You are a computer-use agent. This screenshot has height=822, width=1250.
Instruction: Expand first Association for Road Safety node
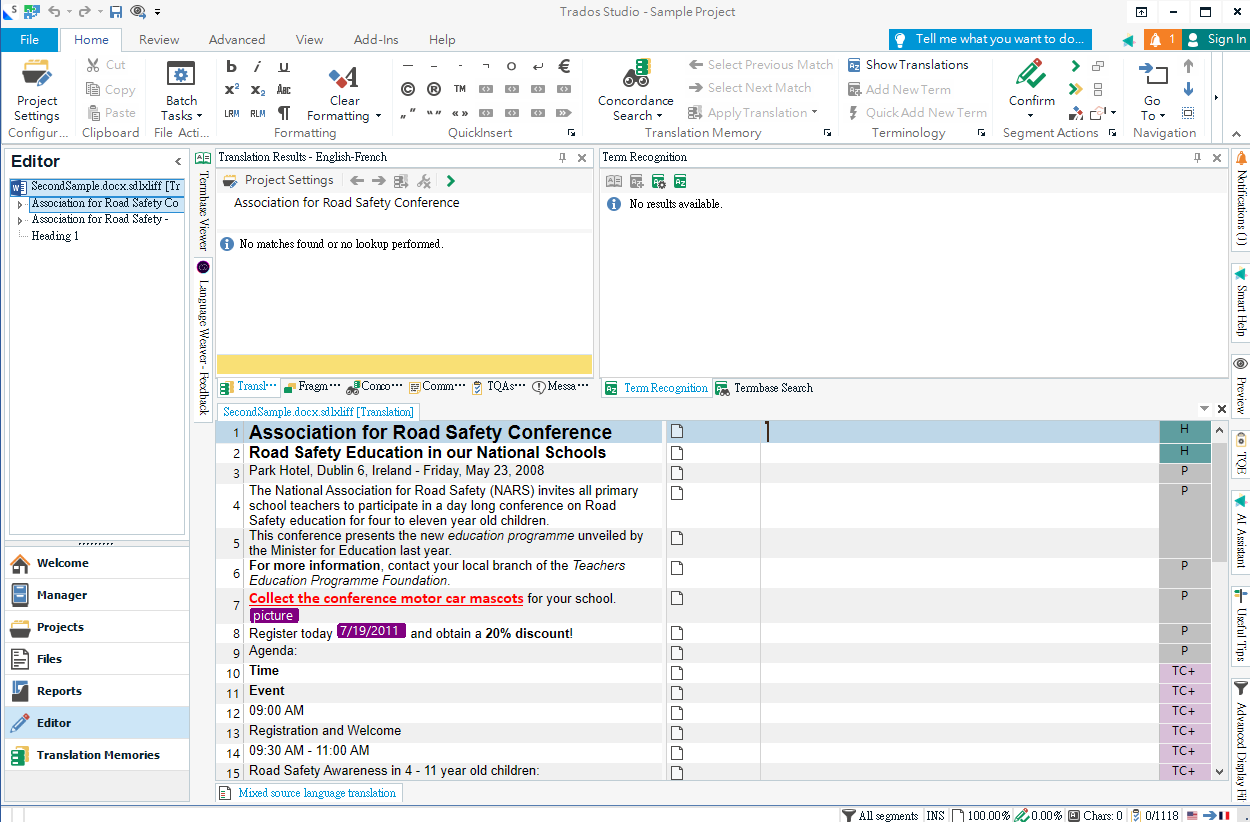(x=20, y=204)
